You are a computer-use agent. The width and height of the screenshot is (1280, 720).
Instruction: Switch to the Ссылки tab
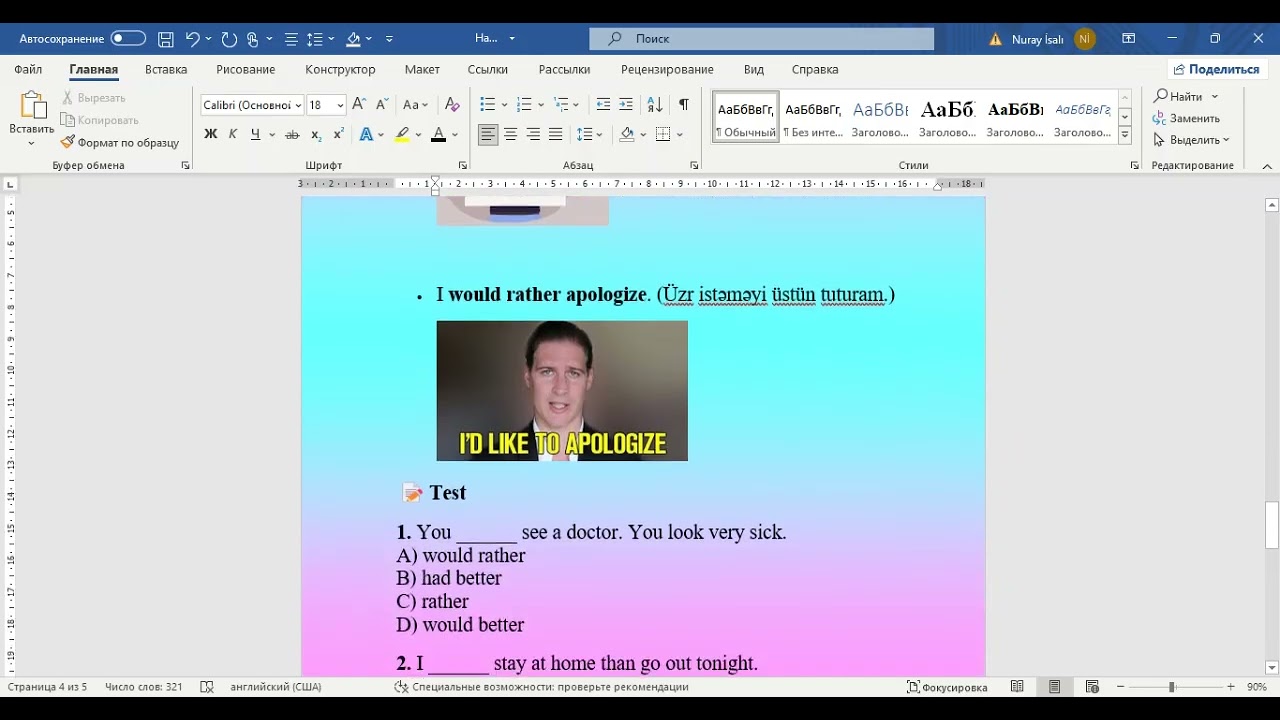coord(488,70)
